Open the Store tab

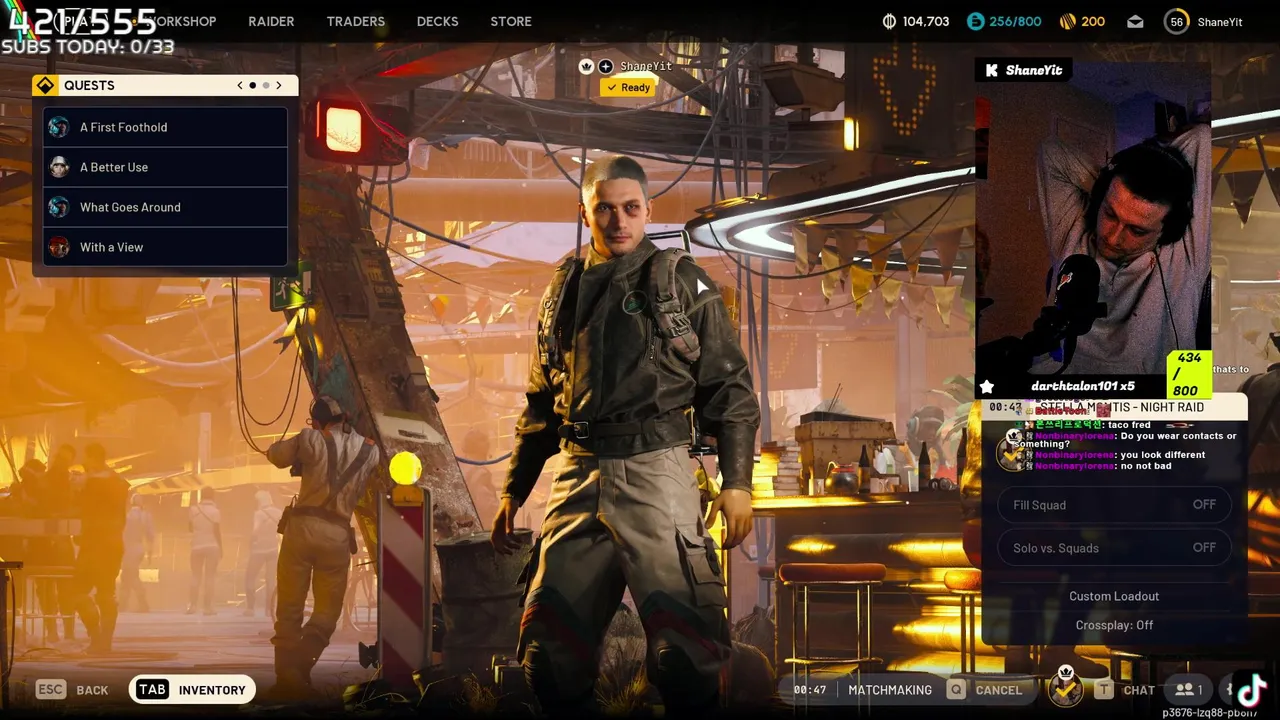(x=511, y=21)
